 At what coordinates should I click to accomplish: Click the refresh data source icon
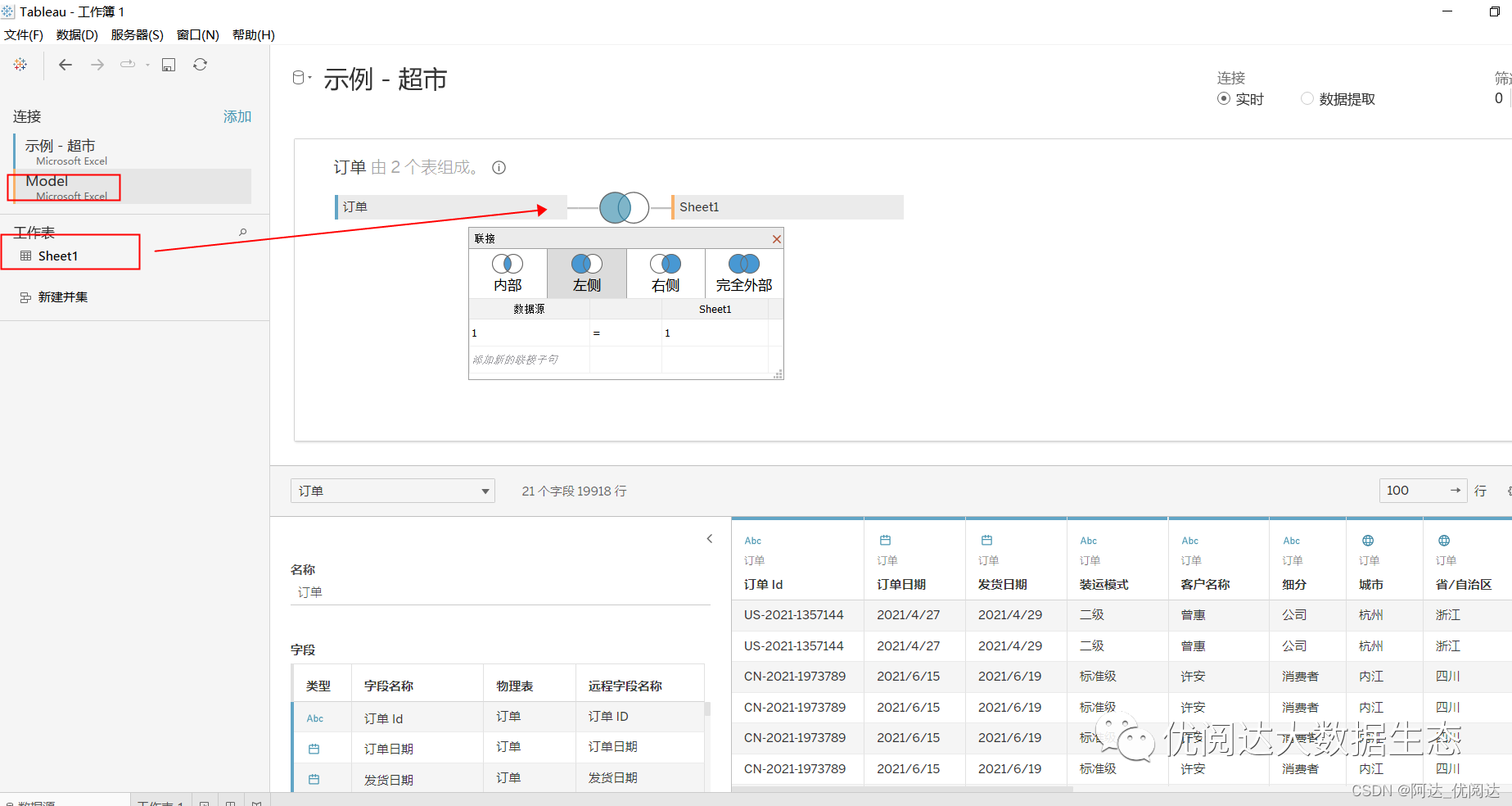coord(200,65)
